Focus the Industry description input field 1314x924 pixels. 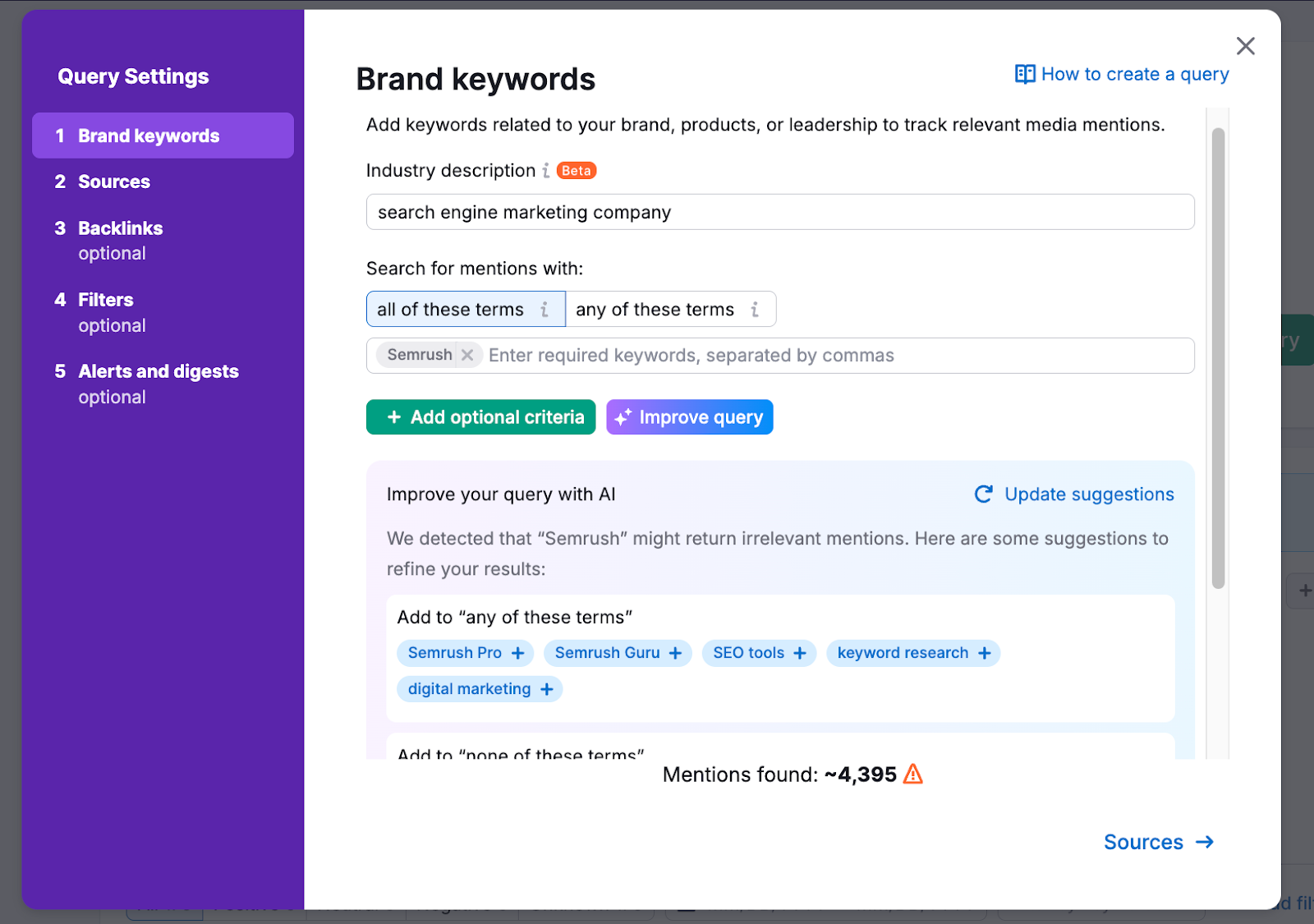point(780,212)
